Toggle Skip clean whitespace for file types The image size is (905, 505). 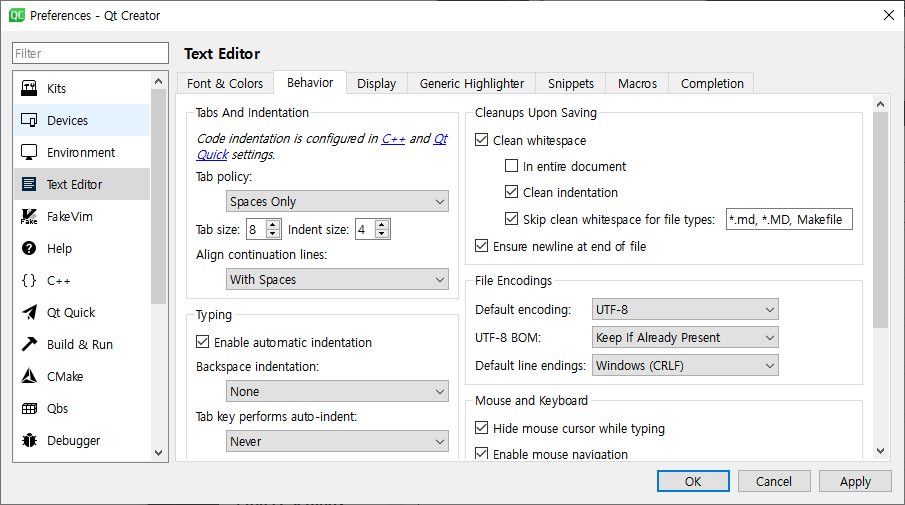pyautogui.click(x=511, y=219)
